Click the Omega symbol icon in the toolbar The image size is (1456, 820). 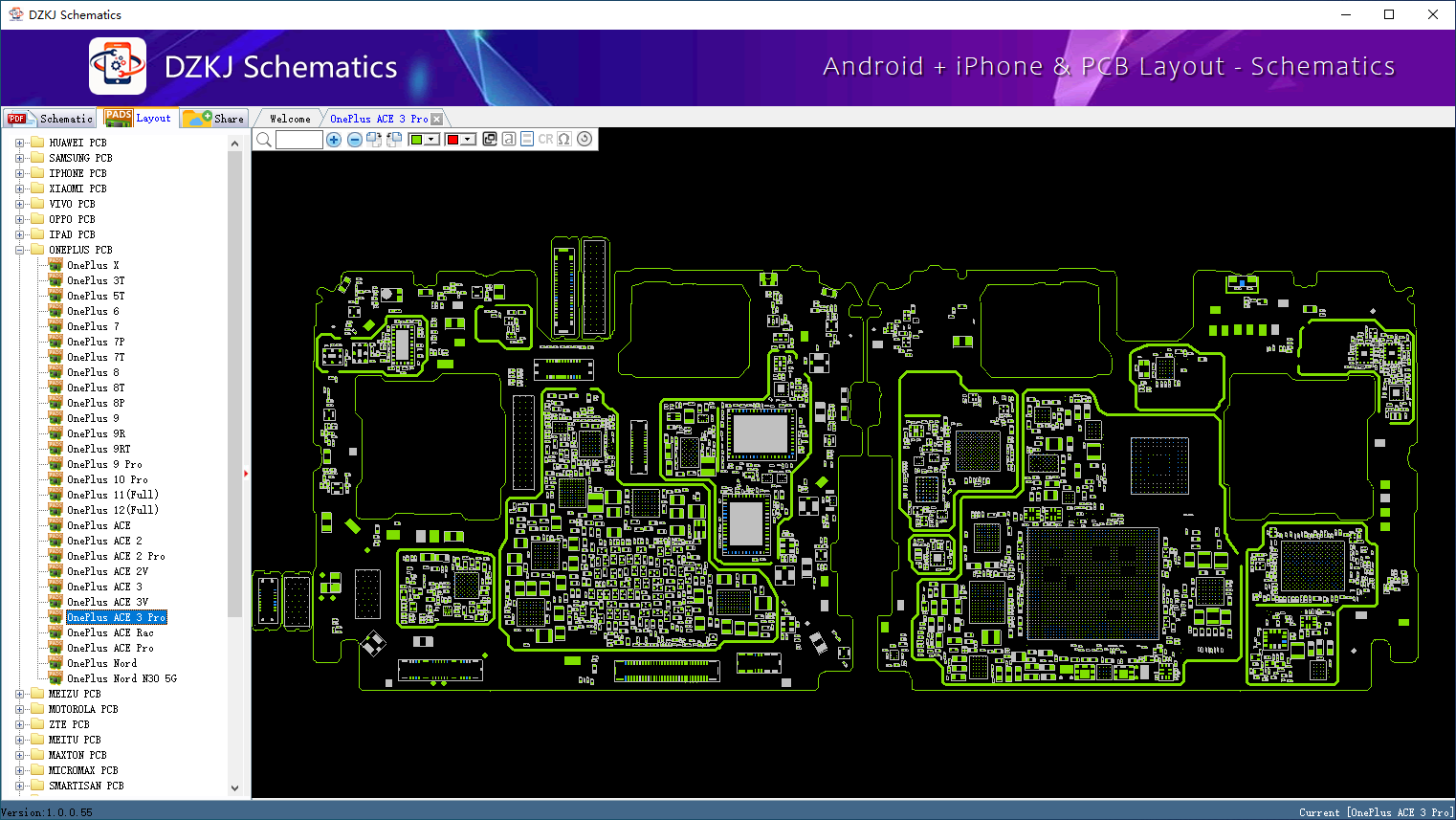click(x=564, y=139)
